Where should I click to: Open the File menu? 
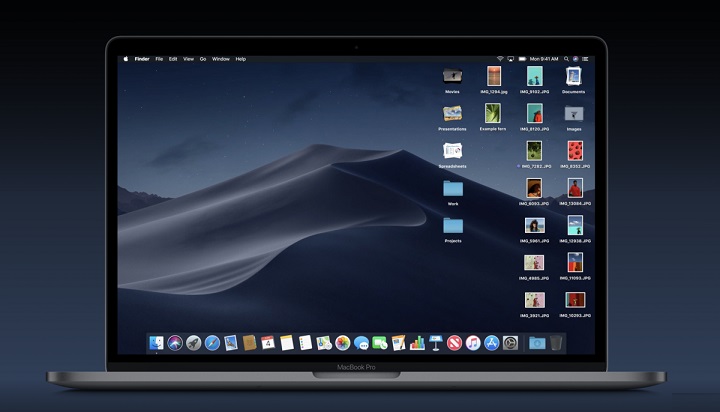(159, 59)
